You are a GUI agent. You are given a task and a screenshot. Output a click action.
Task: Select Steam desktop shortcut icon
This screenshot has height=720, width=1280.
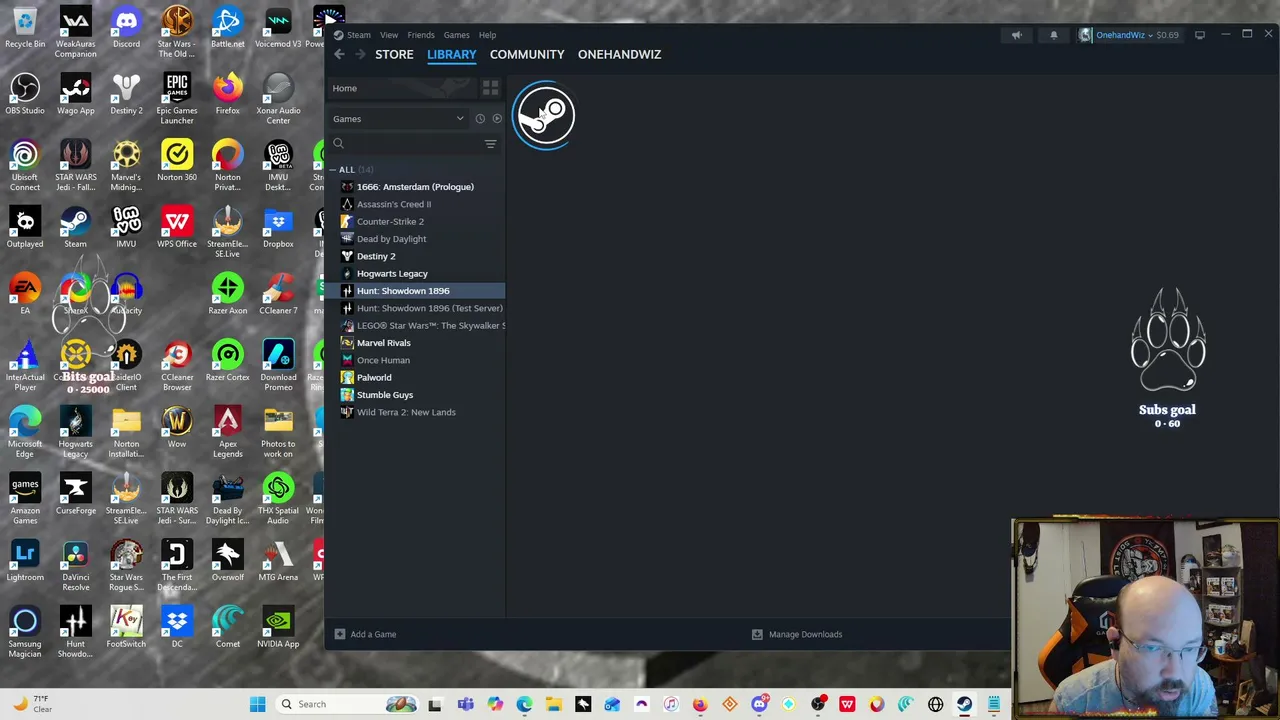point(75,227)
